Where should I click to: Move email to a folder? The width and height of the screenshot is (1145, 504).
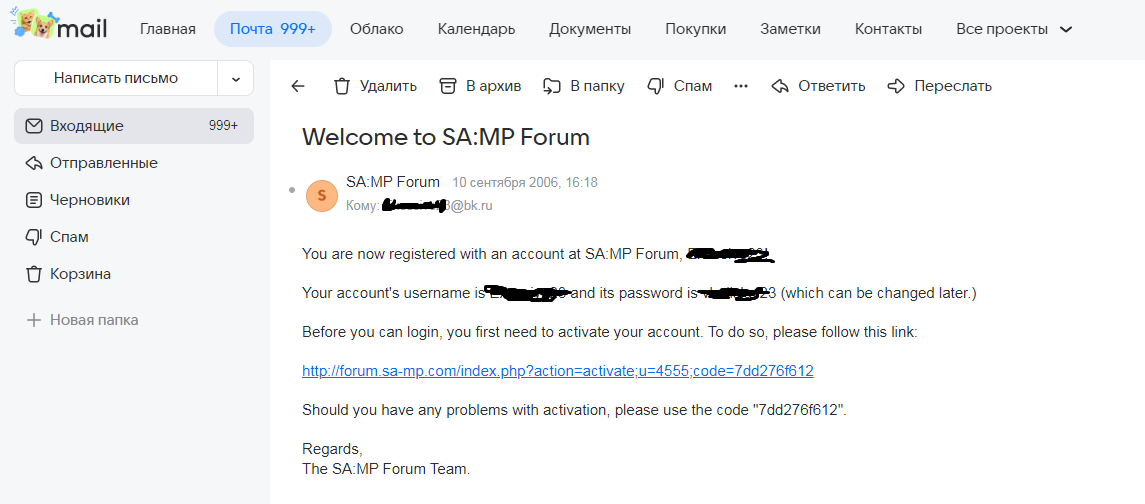[x=583, y=86]
